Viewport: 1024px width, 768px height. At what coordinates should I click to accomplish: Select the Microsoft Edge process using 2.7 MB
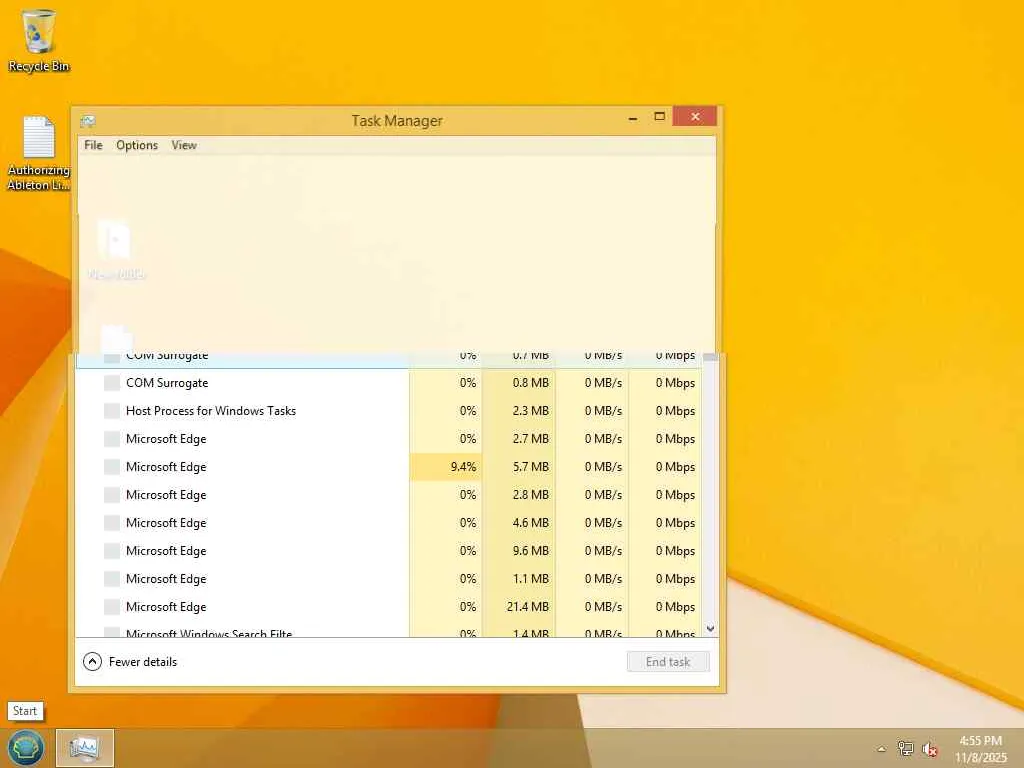[389, 439]
